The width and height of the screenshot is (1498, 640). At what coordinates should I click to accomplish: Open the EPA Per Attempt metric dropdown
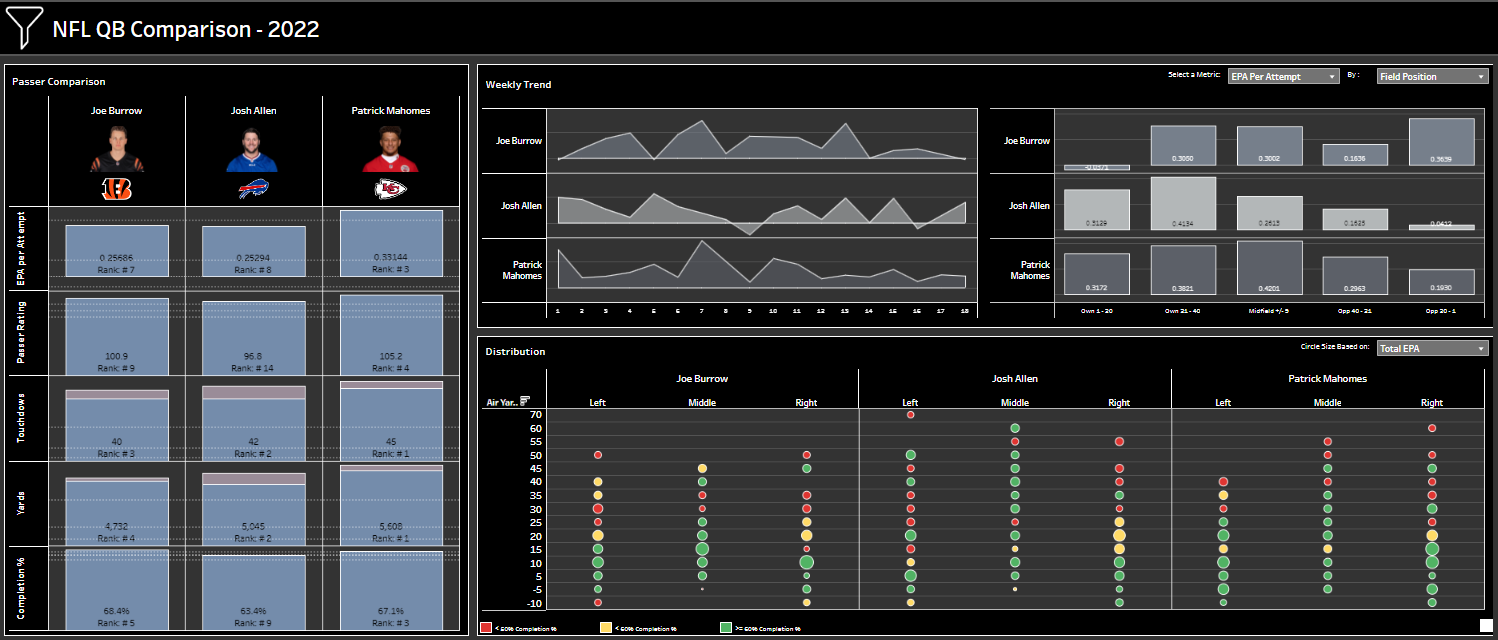1284,76
